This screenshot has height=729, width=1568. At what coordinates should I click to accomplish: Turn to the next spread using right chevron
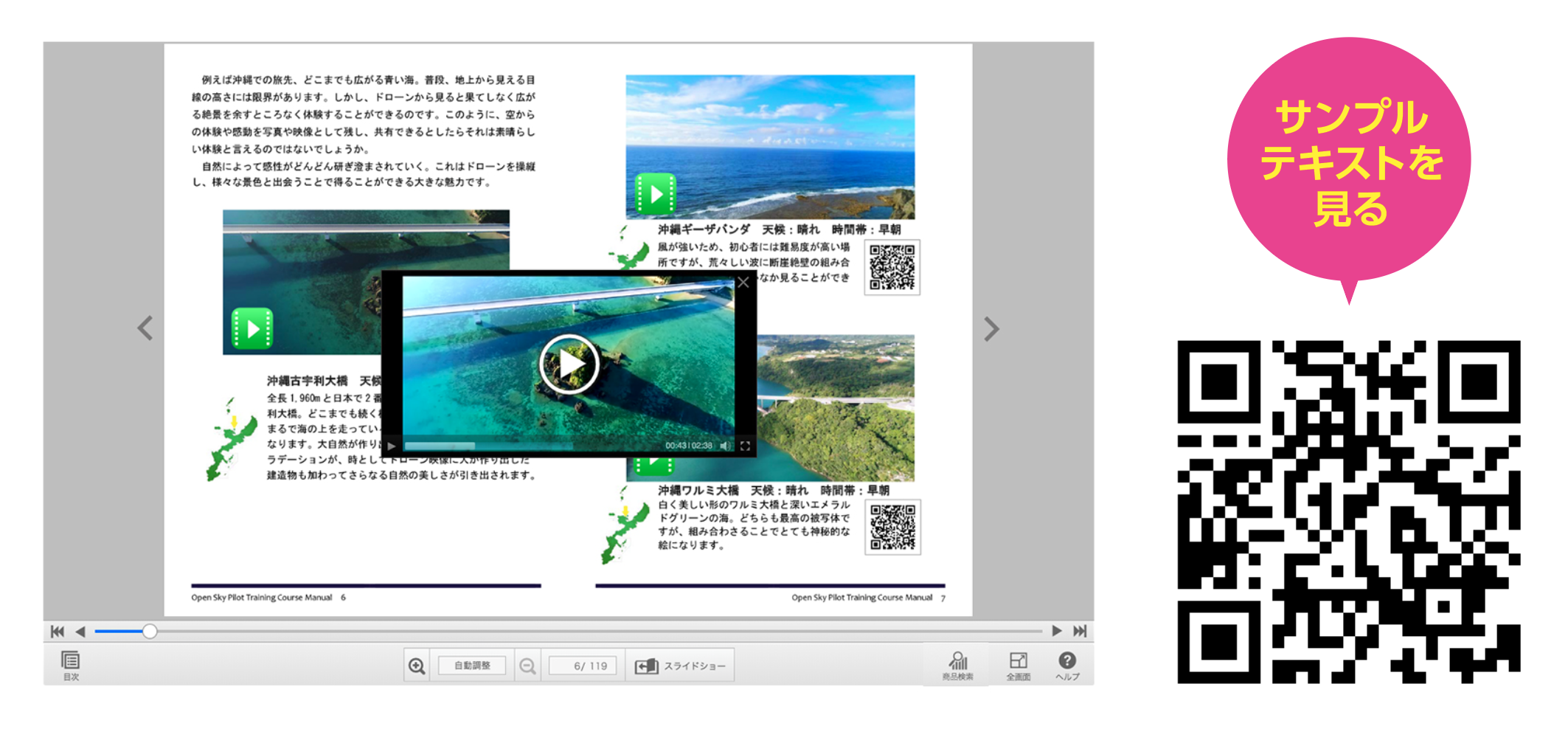coord(991,328)
